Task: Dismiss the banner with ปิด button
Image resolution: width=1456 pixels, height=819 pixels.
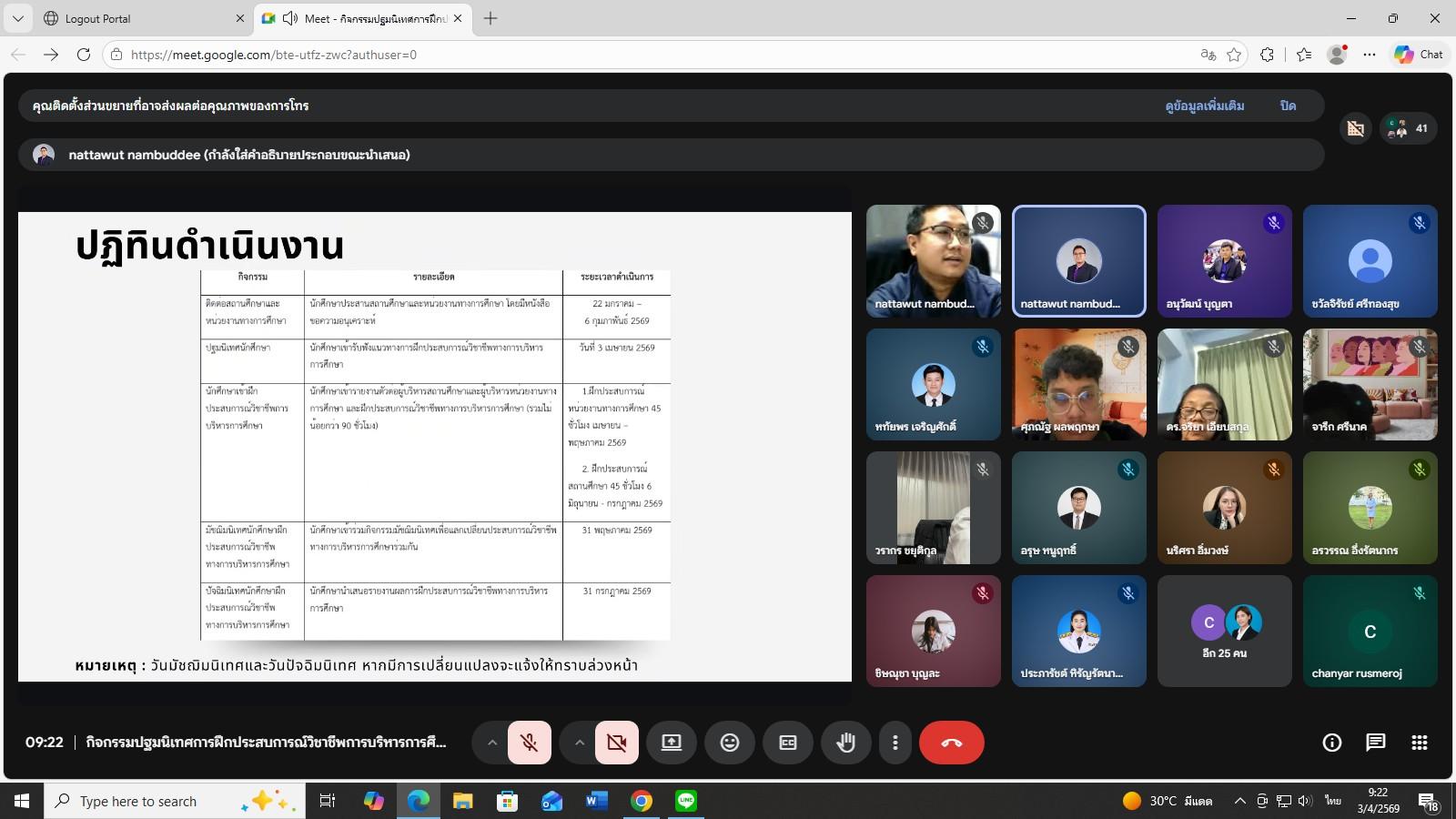Action: pyautogui.click(x=1288, y=106)
